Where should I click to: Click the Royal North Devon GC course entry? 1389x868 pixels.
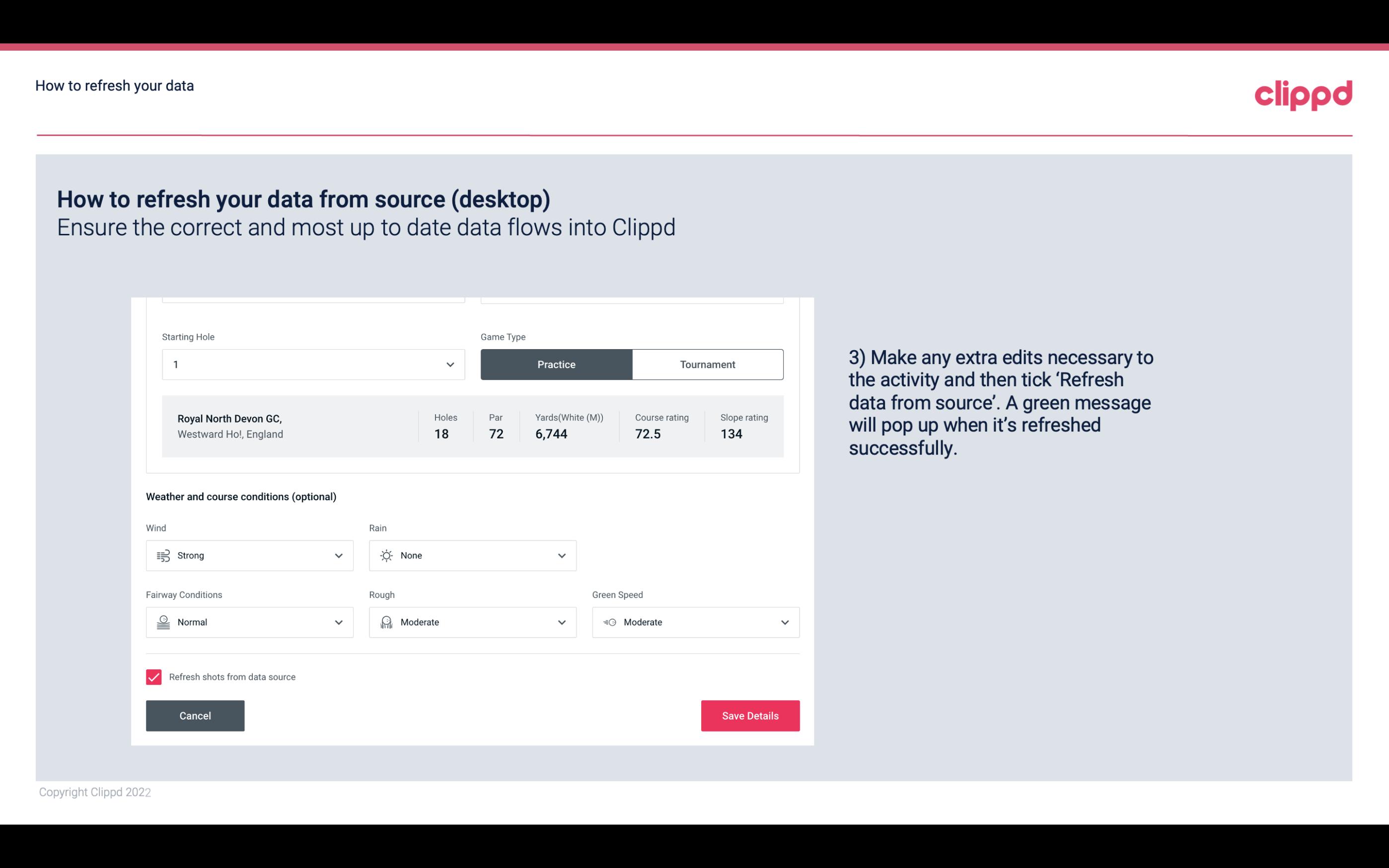coord(473,426)
